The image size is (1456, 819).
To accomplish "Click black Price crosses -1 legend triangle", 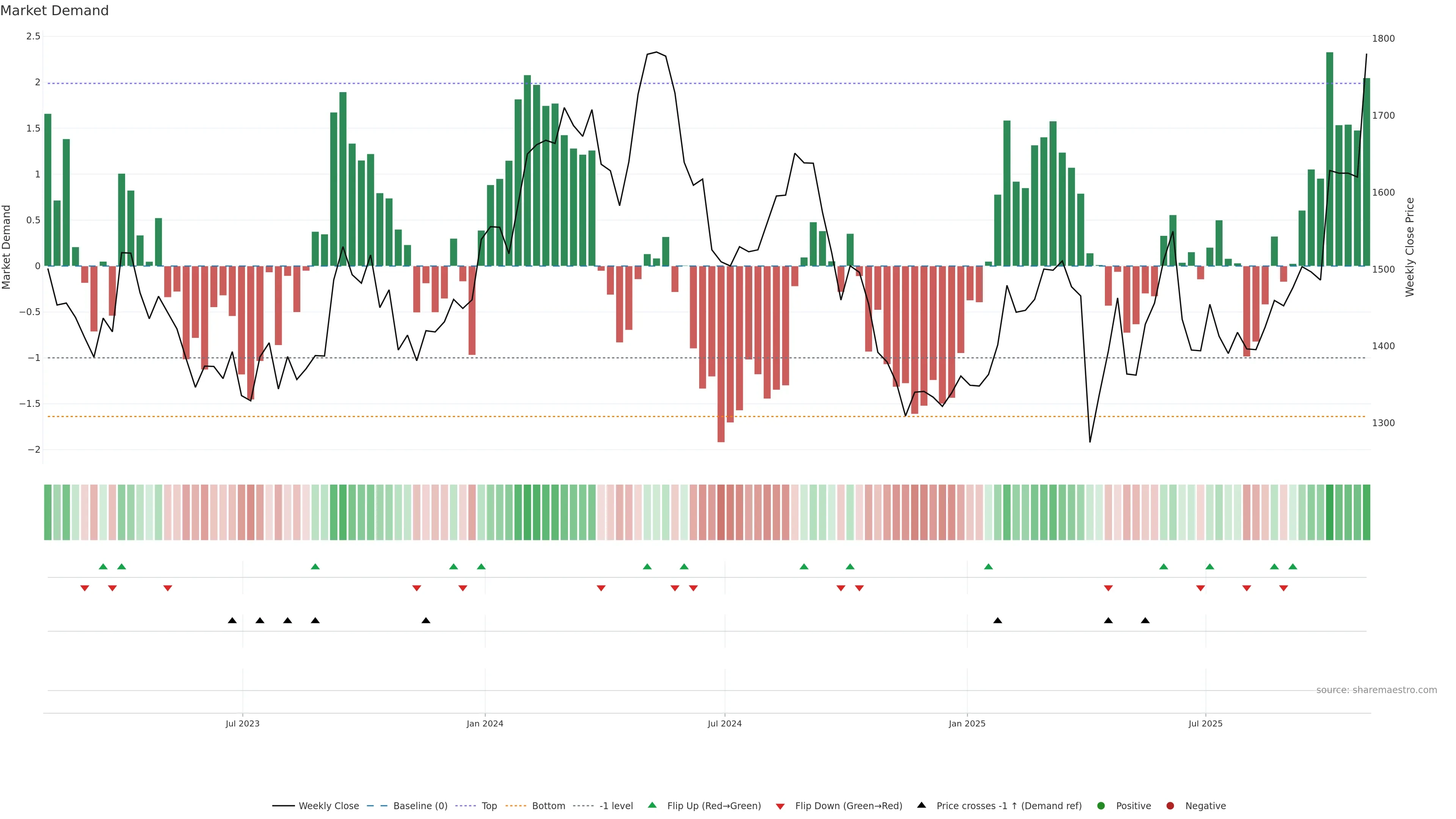I will [x=921, y=805].
